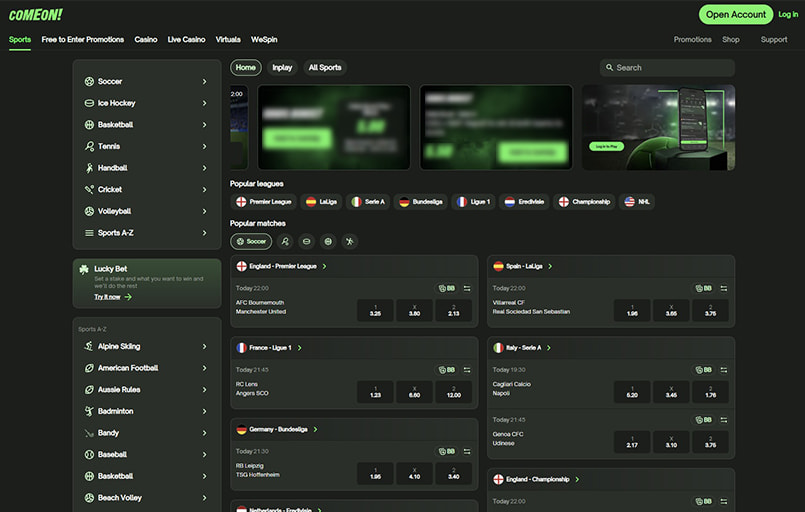Open the phone app promotional banner
The image size is (805, 512).
[x=658, y=127]
